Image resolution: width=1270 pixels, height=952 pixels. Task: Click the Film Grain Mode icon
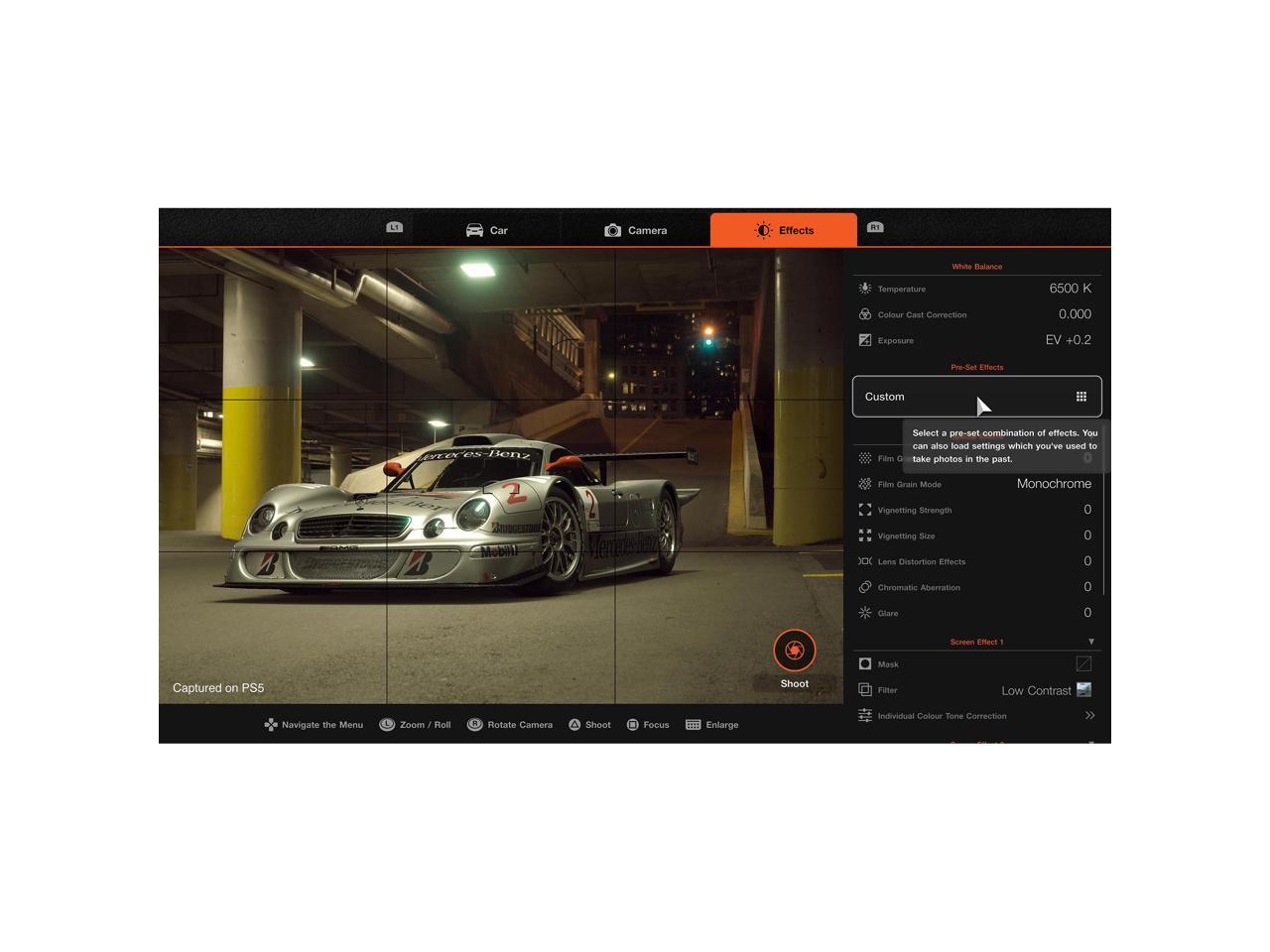tap(865, 484)
